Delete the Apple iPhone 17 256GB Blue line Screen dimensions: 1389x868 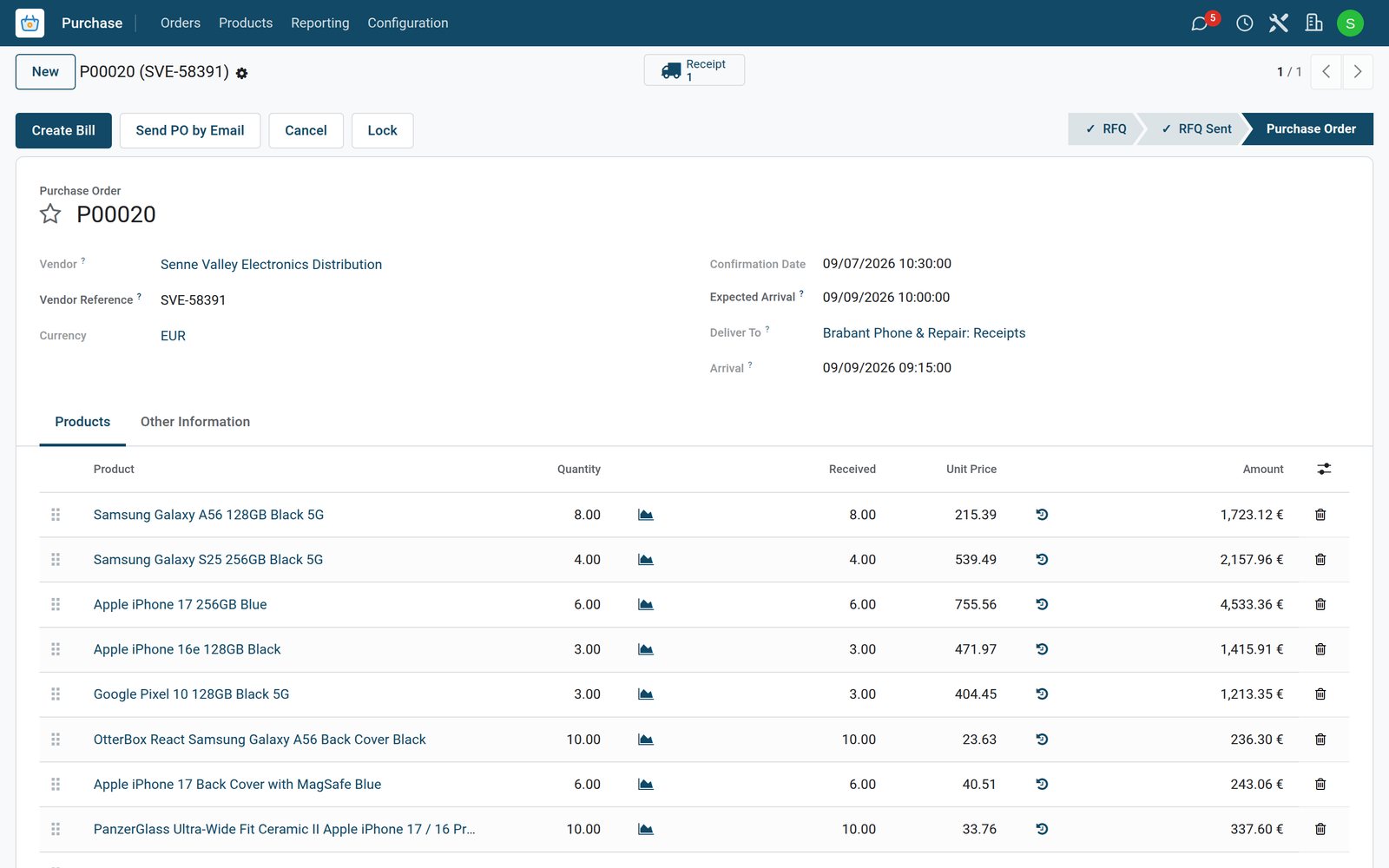point(1320,604)
